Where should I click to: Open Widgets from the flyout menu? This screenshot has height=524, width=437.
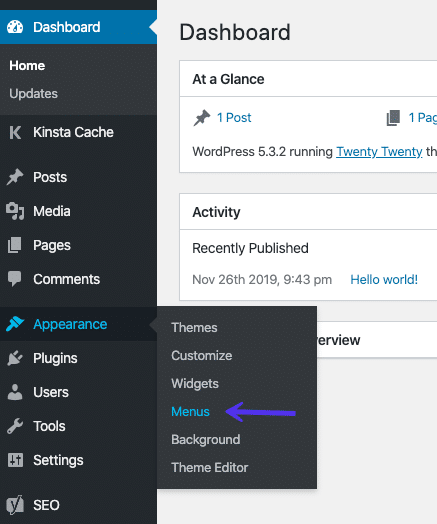pyautogui.click(x=195, y=384)
